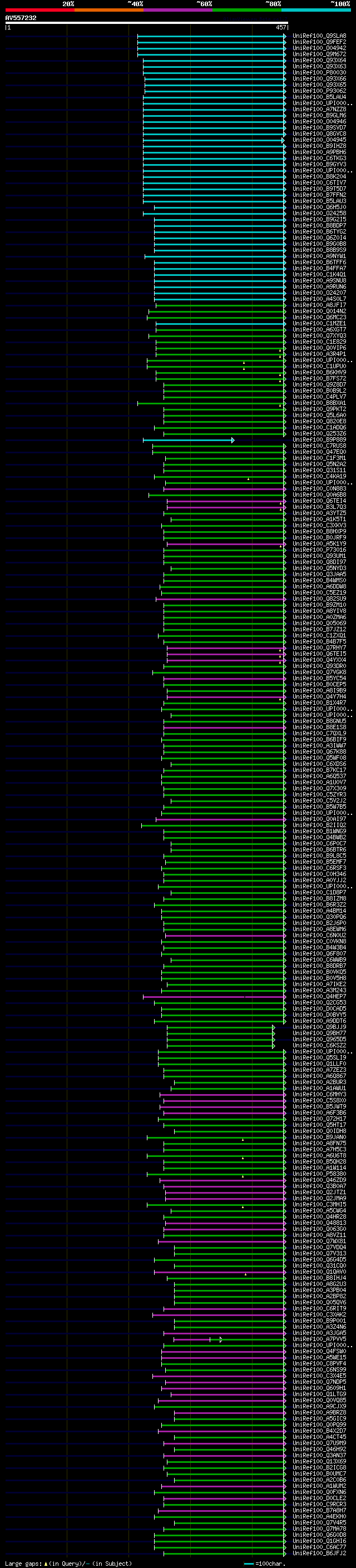Select hit label UniRef100_C1E829

pos(319,342)
